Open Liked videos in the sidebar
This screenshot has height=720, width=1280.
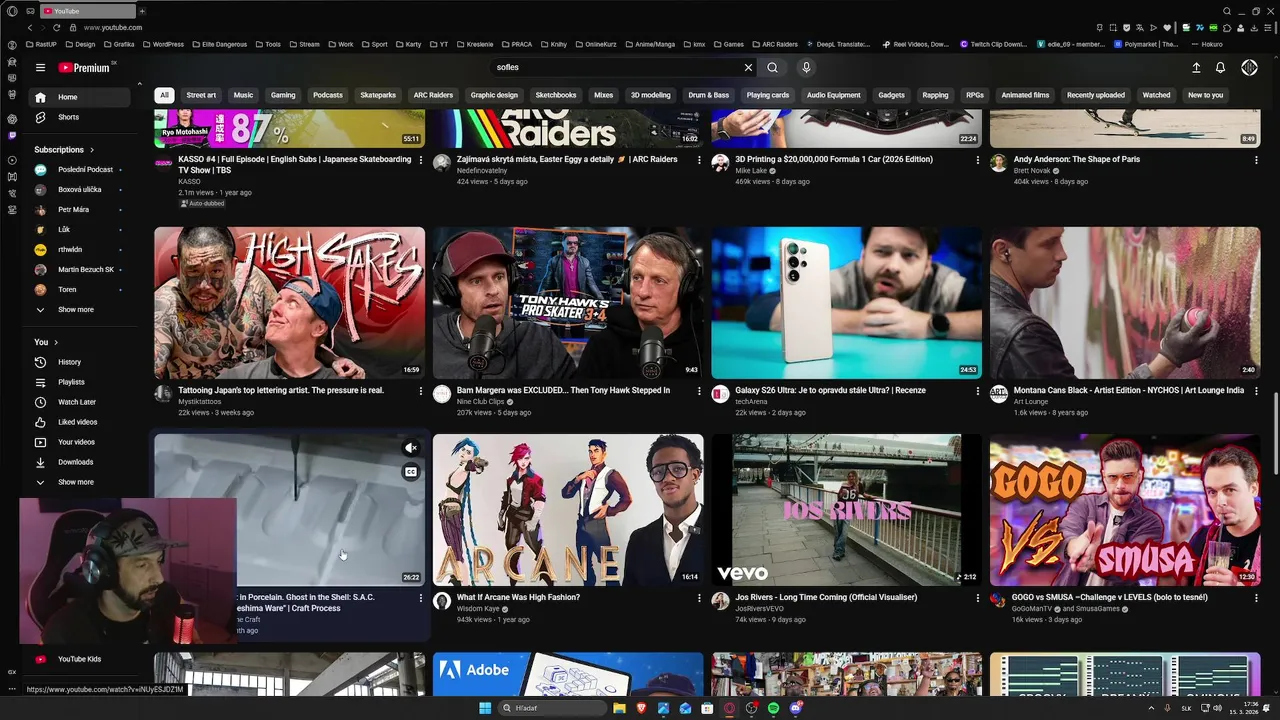(x=80, y=422)
